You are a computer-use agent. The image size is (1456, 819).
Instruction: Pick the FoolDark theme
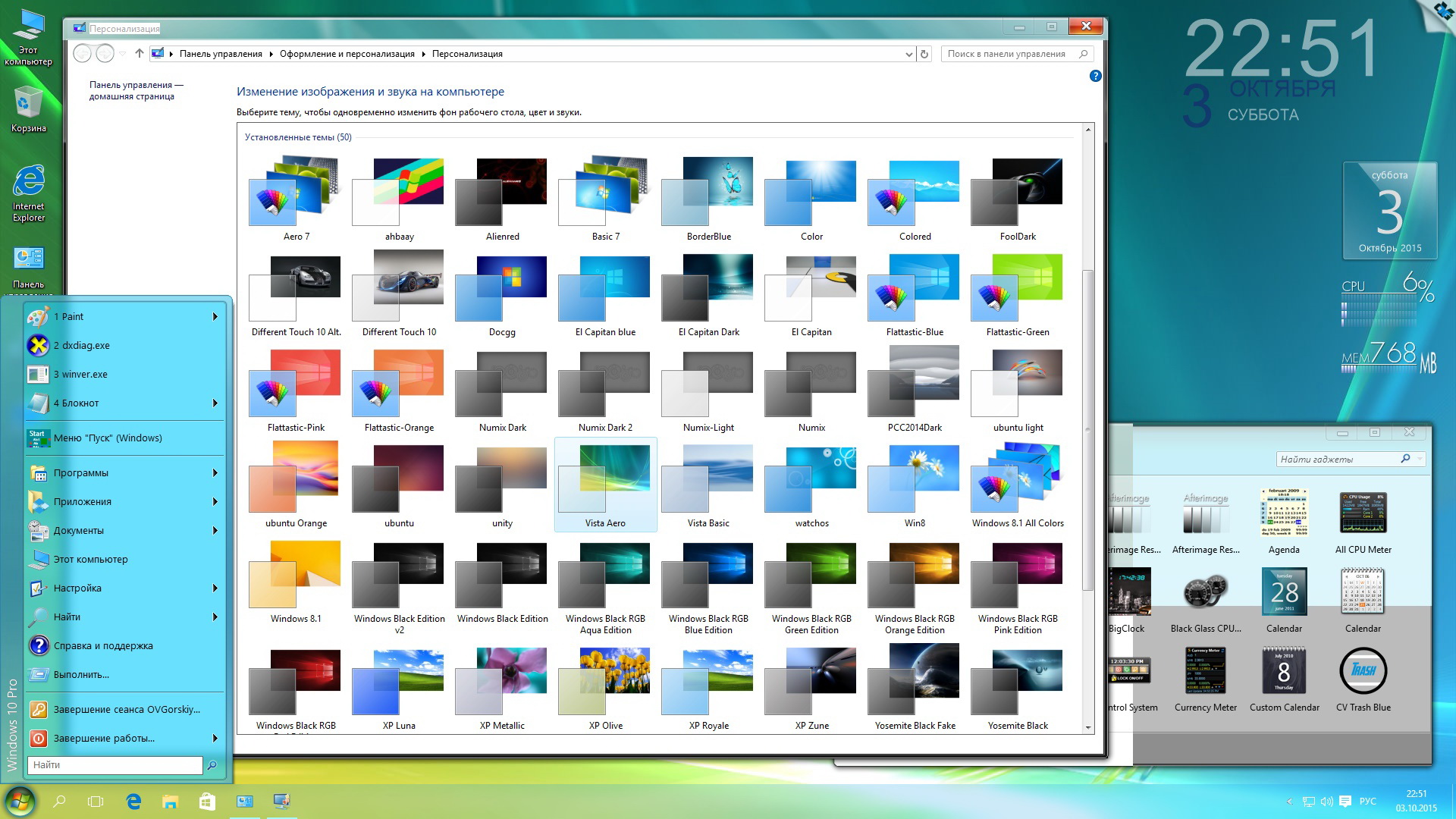(x=1018, y=191)
